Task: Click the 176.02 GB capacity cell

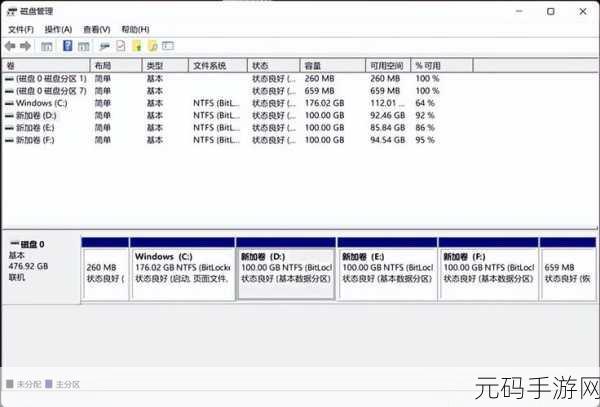Action: click(x=324, y=103)
